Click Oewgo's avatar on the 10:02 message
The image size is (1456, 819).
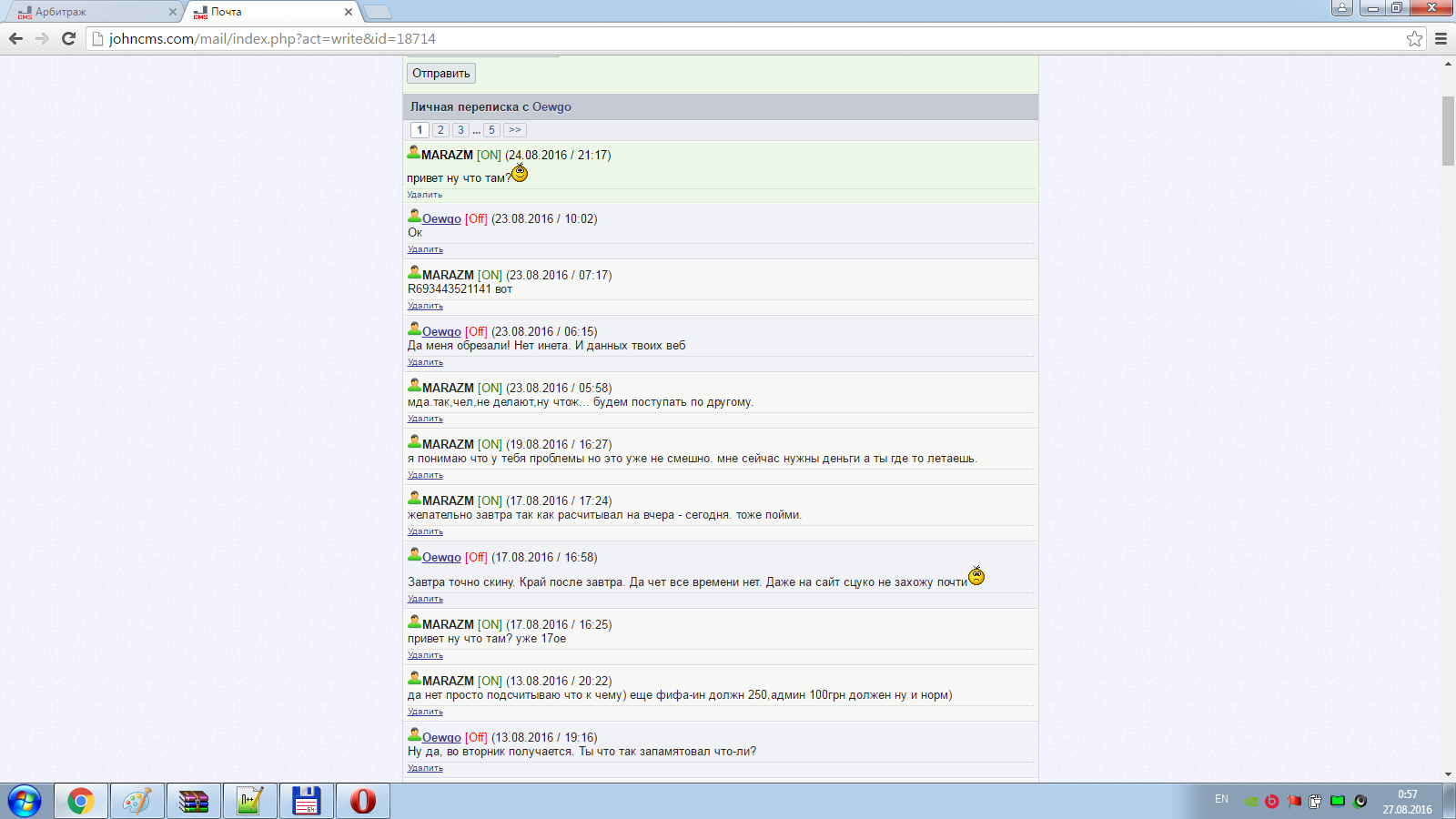click(414, 217)
